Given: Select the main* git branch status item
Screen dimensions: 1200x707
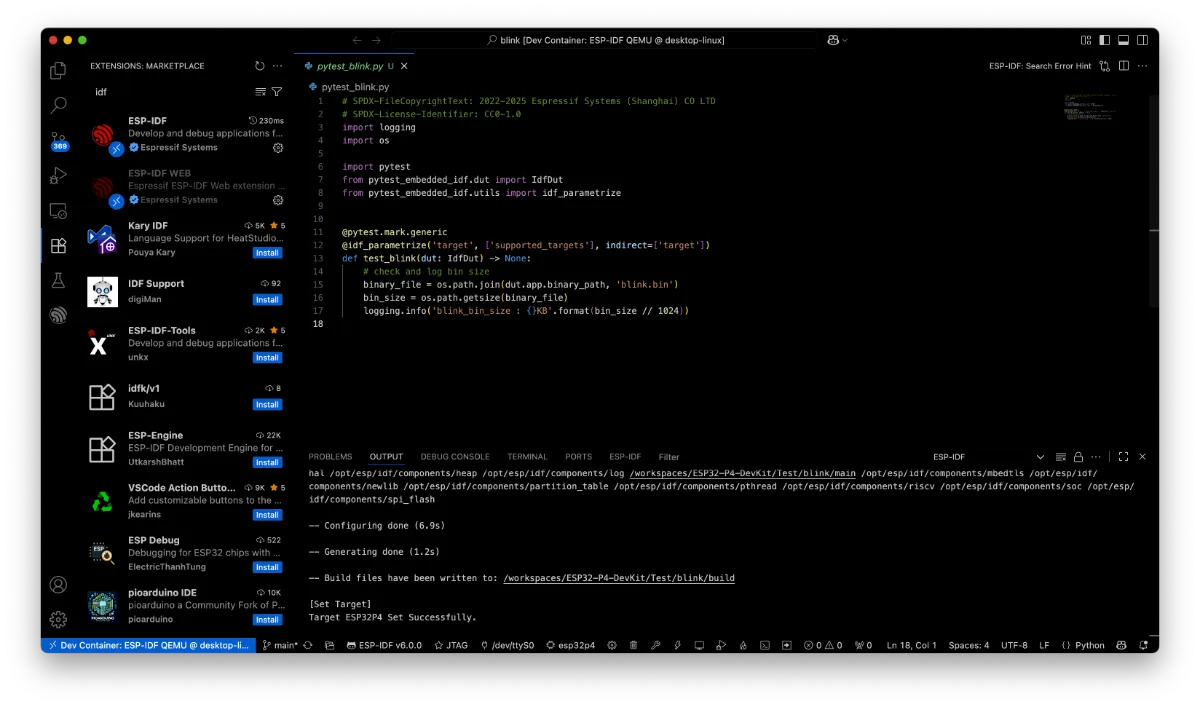Looking at the screenshot, I should click(x=280, y=645).
